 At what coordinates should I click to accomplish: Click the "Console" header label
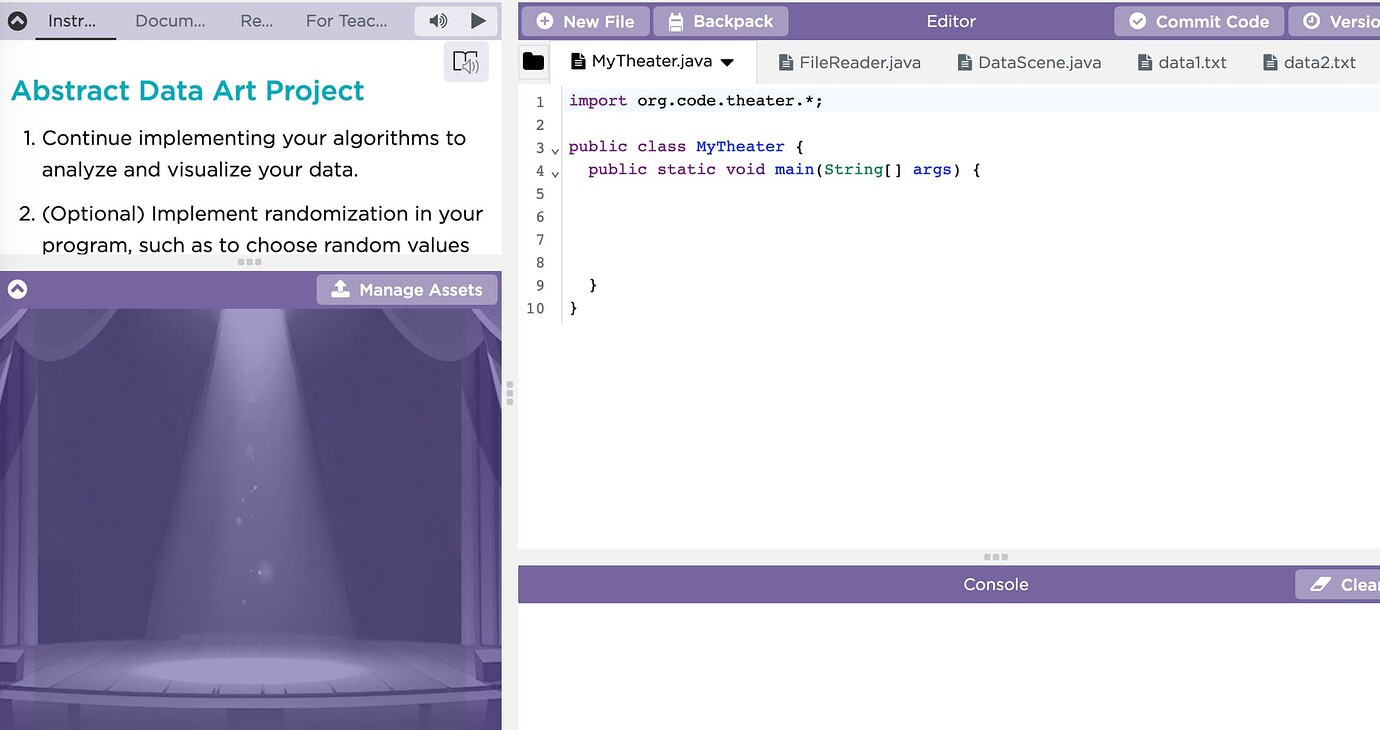tap(996, 585)
